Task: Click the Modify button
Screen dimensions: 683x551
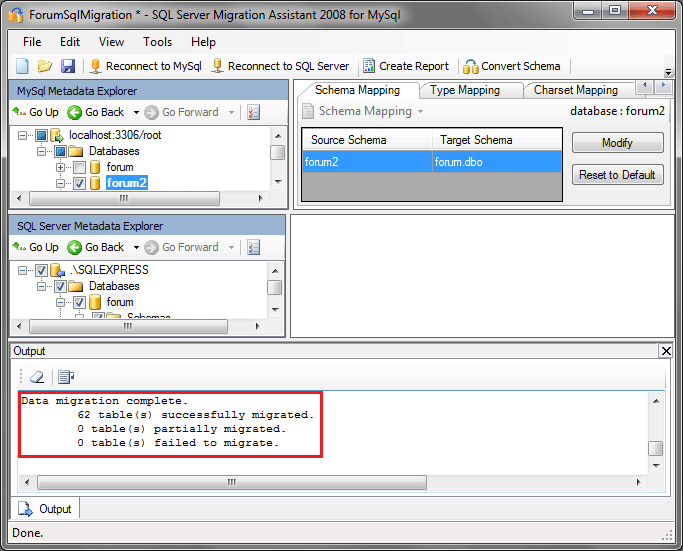Action: click(617, 143)
